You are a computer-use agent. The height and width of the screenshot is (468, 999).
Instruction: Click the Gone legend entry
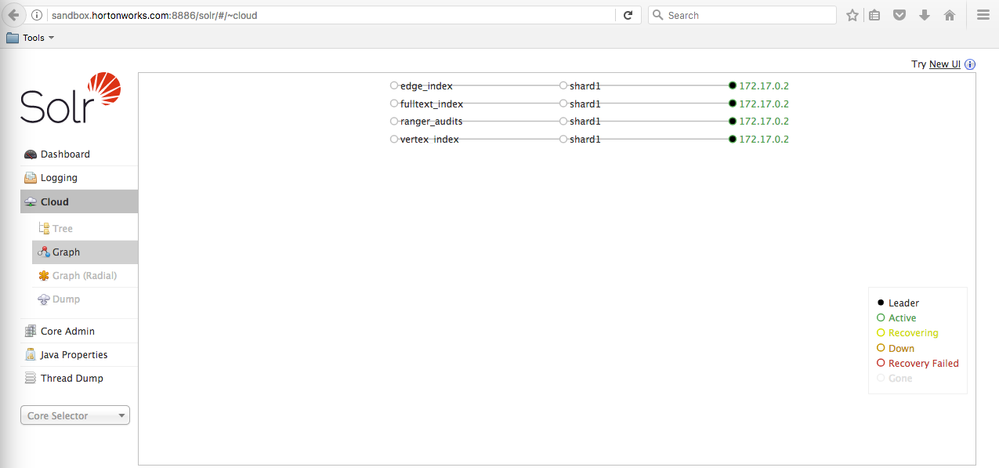(895, 378)
